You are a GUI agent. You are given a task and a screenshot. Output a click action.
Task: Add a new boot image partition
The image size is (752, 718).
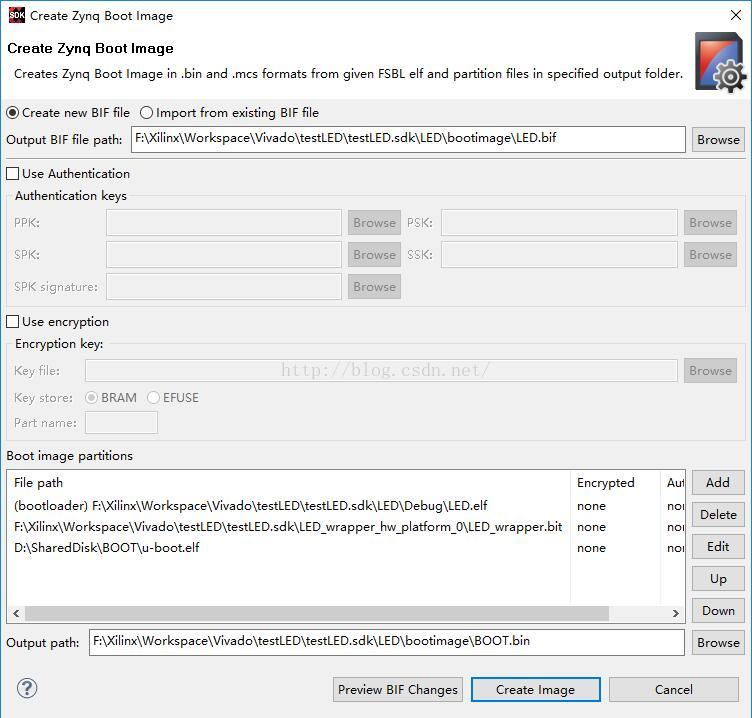(x=718, y=483)
